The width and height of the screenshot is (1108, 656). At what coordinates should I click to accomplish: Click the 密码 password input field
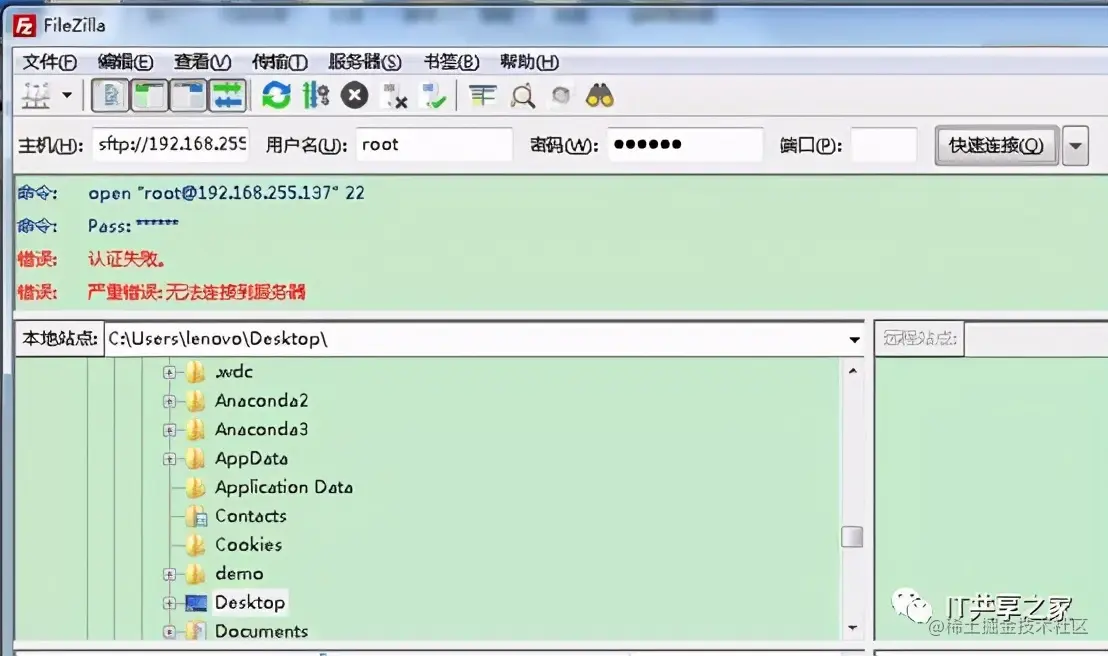[x=684, y=144]
